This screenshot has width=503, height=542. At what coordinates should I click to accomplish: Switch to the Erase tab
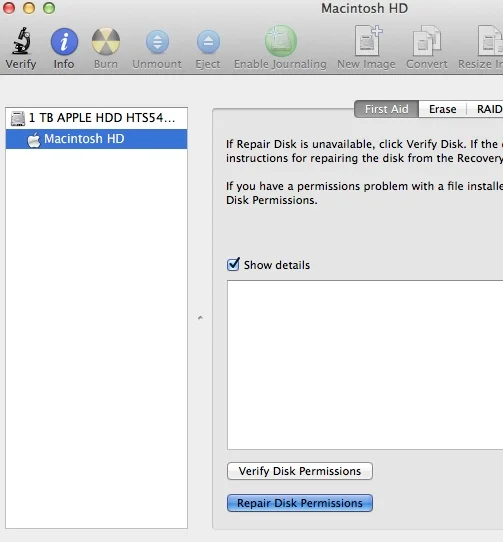click(x=443, y=109)
